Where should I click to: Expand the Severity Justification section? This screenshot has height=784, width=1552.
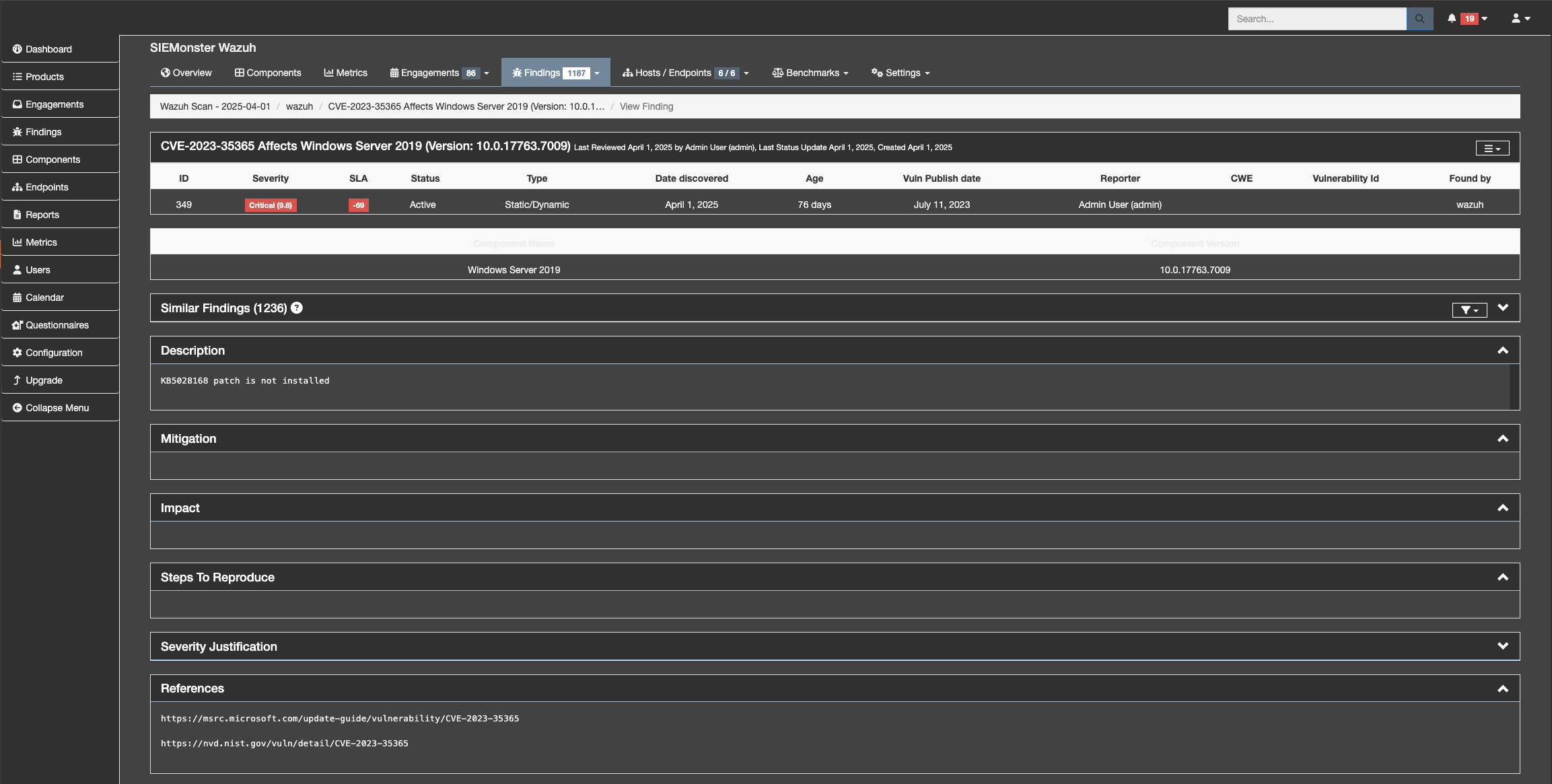pos(1502,647)
